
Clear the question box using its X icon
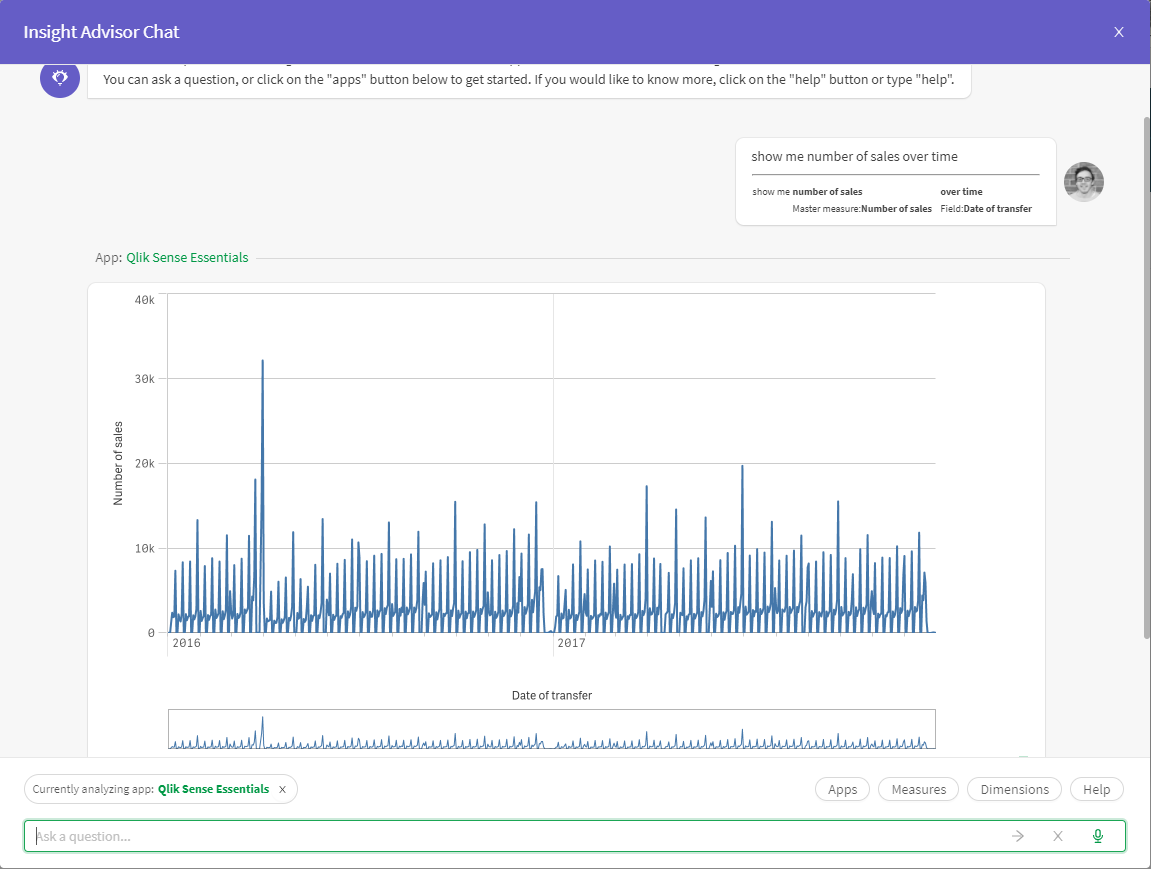pyautogui.click(x=1057, y=835)
